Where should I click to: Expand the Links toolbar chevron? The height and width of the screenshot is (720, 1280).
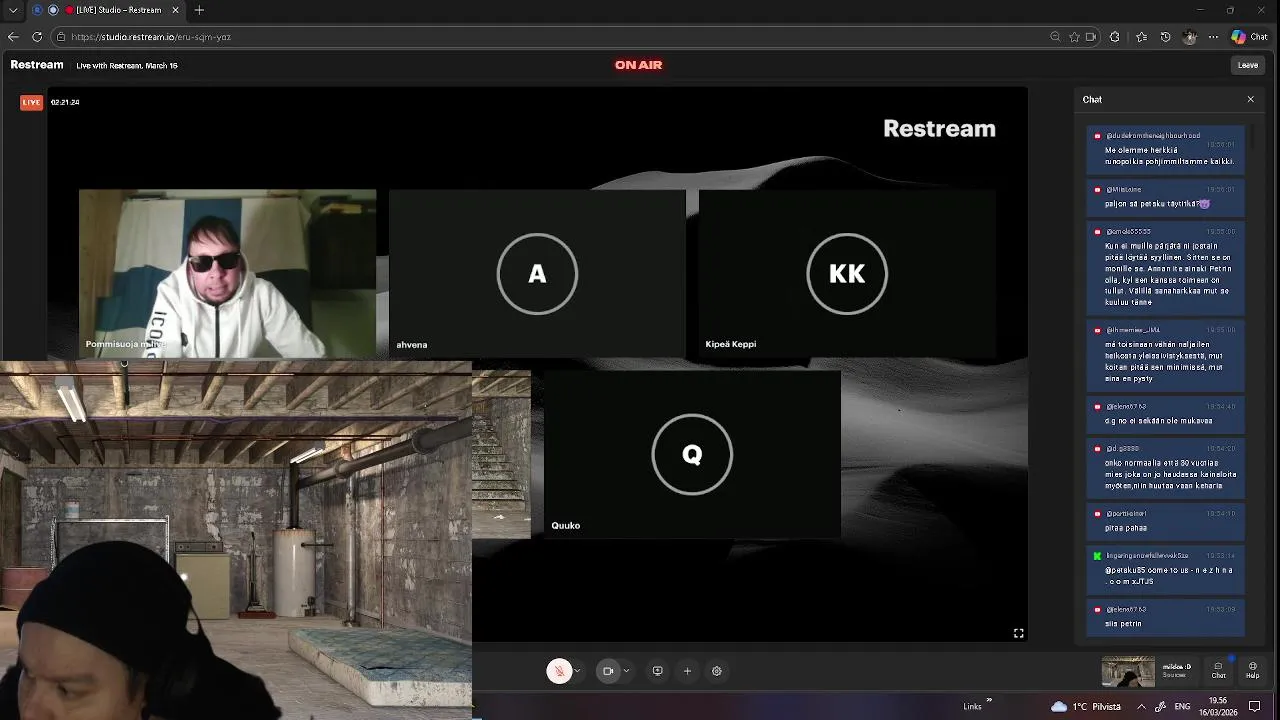(989, 700)
